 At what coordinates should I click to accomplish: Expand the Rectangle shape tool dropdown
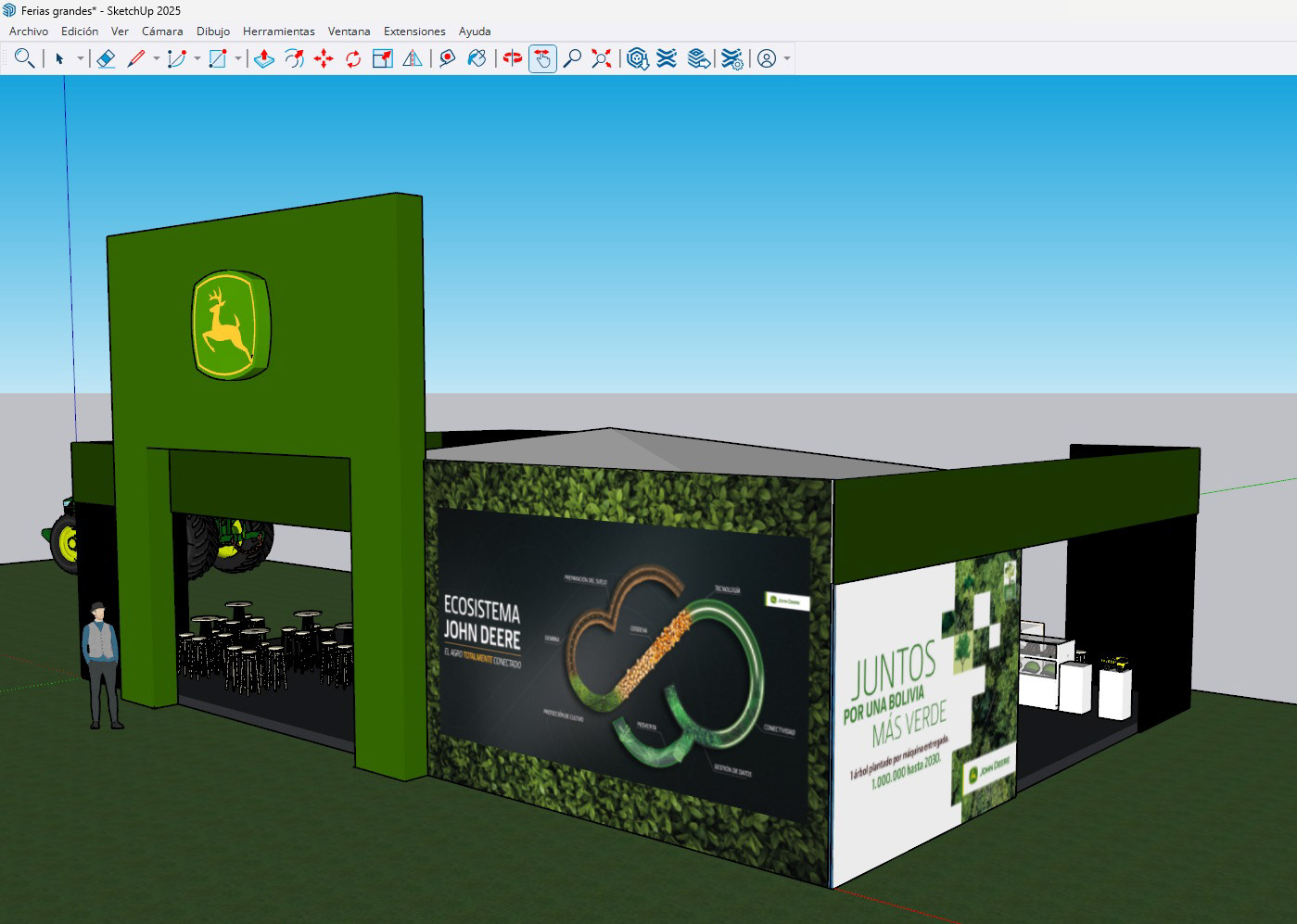coord(238,59)
